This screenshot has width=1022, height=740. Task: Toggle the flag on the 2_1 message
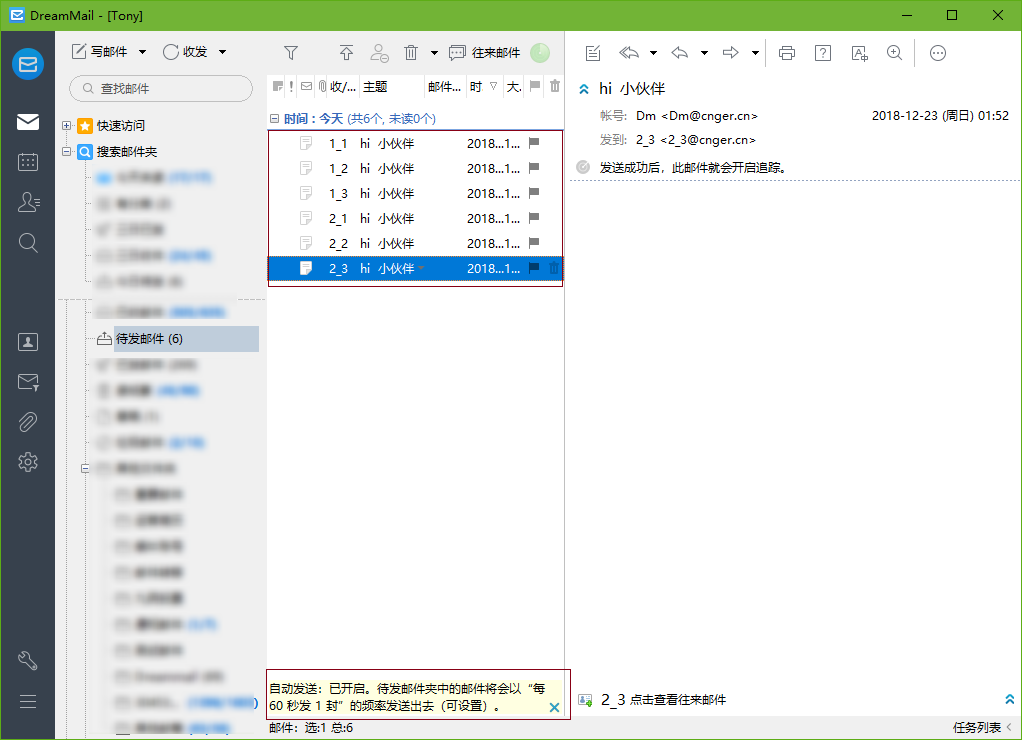pyautogui.click(x=534, y=218)
